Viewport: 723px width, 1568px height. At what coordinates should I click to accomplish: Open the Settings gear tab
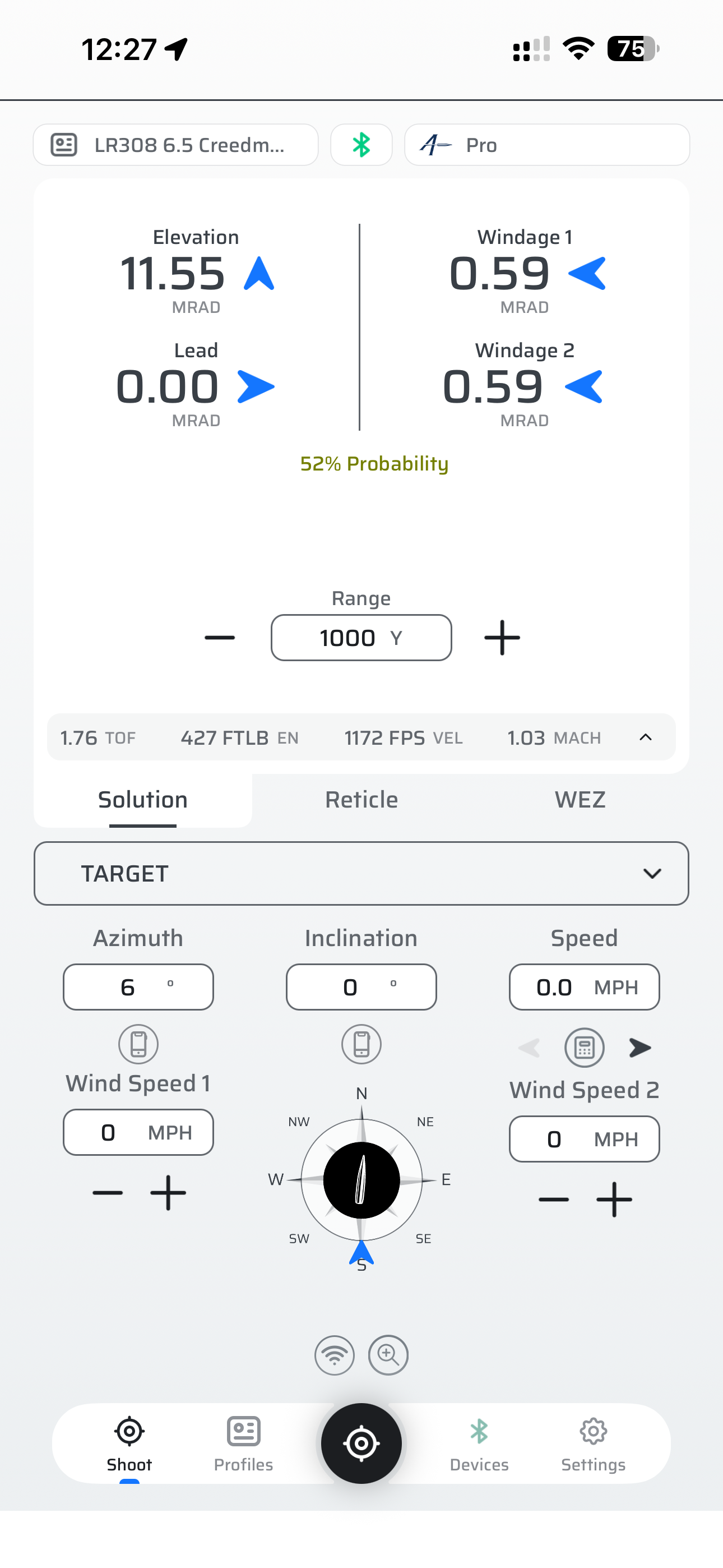tap(594, 1442)
